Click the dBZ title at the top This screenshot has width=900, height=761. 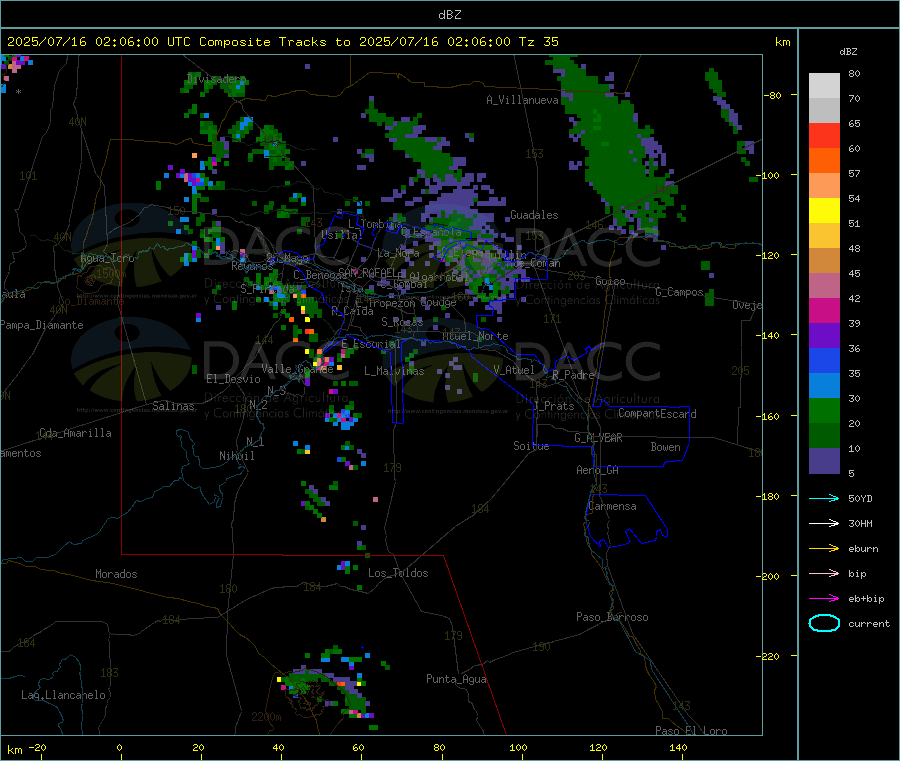(450, 15)
